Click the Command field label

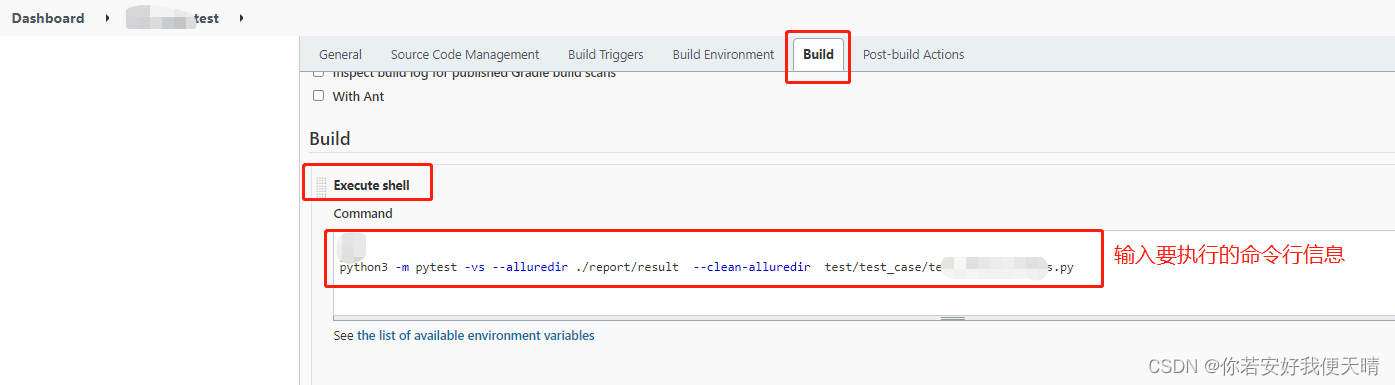[363, 213]
